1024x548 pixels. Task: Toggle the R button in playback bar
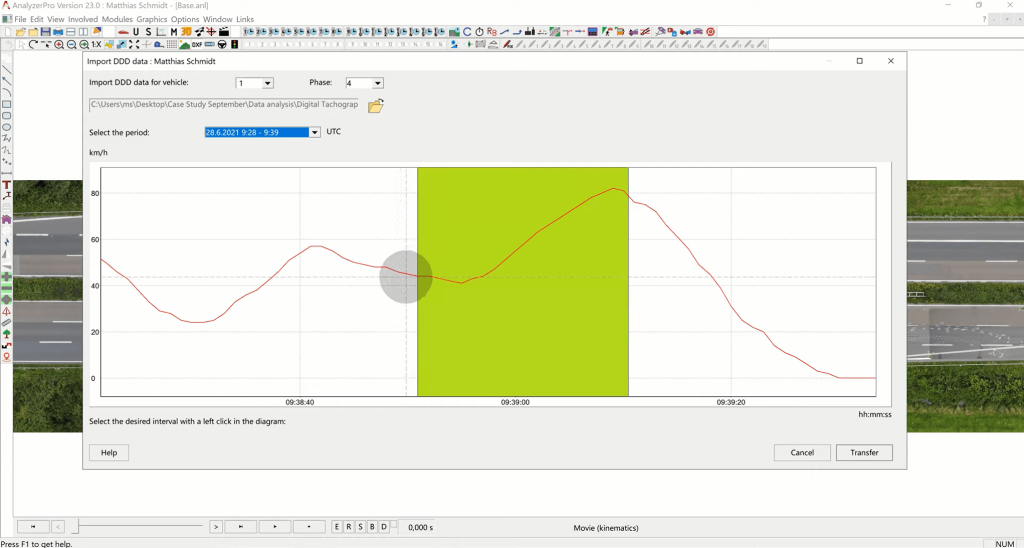(349, 527)
